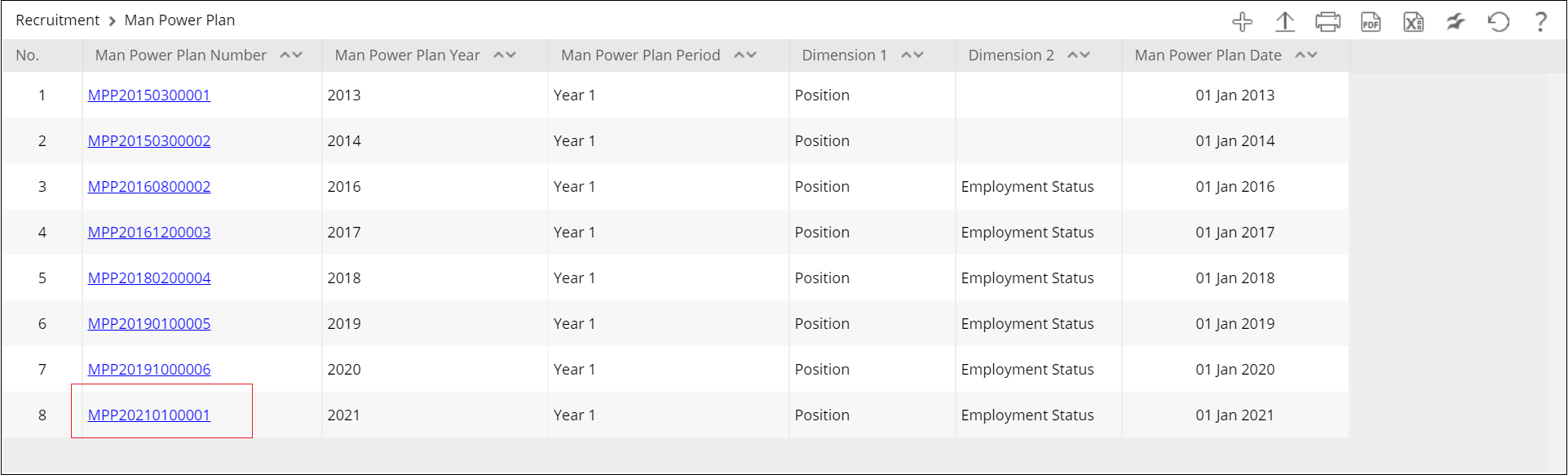The height and width of the screenshot is (475, 1568).
Task: Go to Recruitment in the breadcrumb
Action: 57,20
